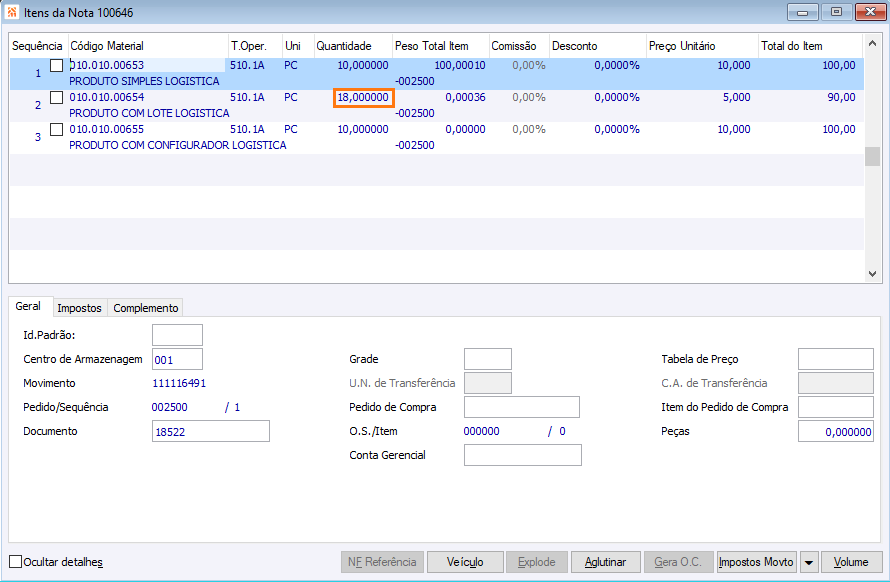This screenshot has width=890, height=582.
Task: Click the Impostos Movto button
Action: pos(757,562)
